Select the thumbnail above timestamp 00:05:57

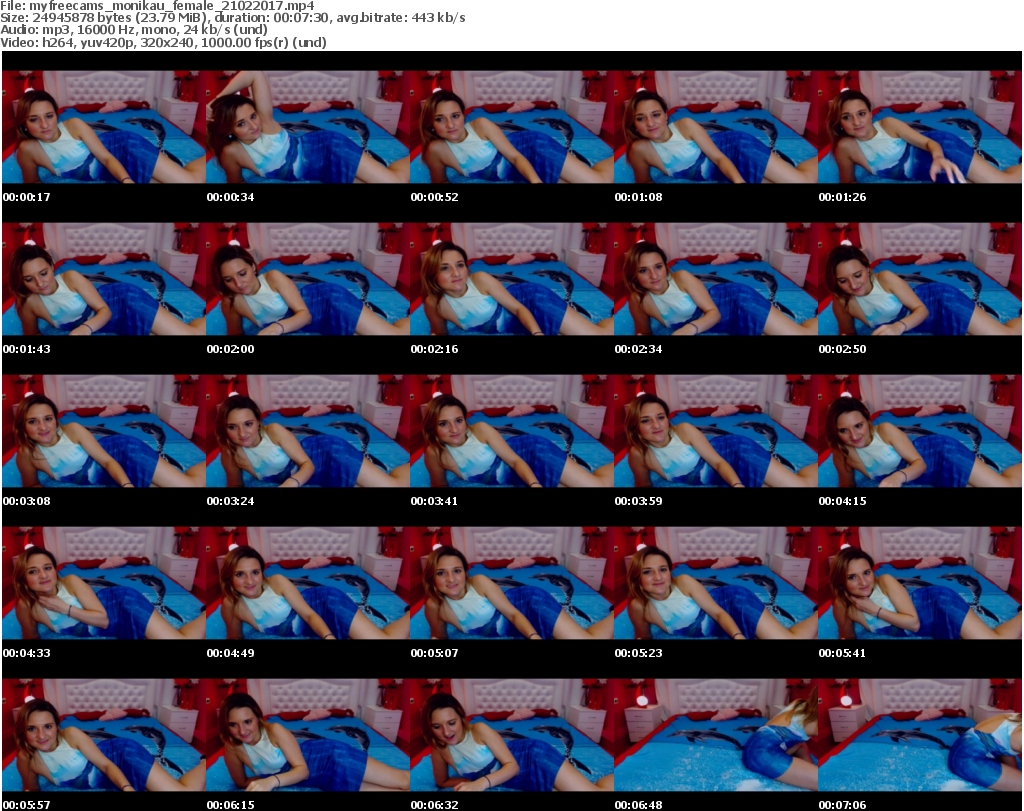104,735
